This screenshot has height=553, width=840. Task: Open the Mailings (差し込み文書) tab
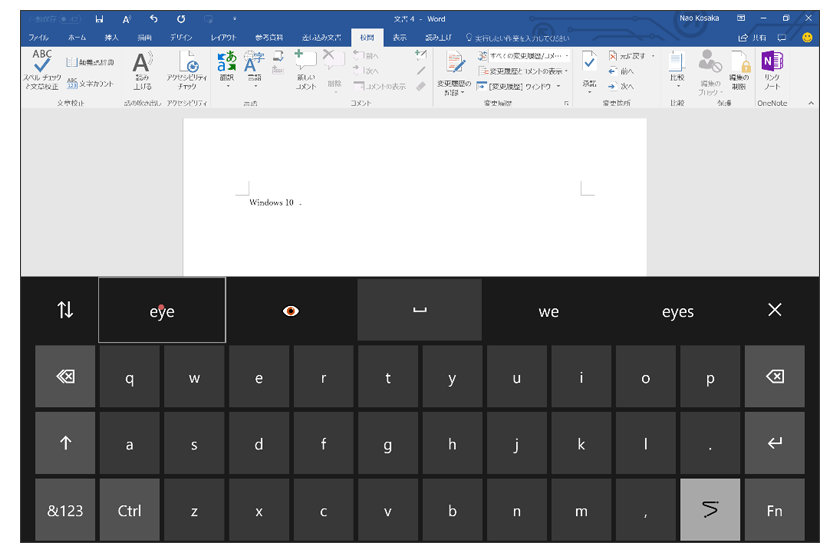(x=321, y=38)
